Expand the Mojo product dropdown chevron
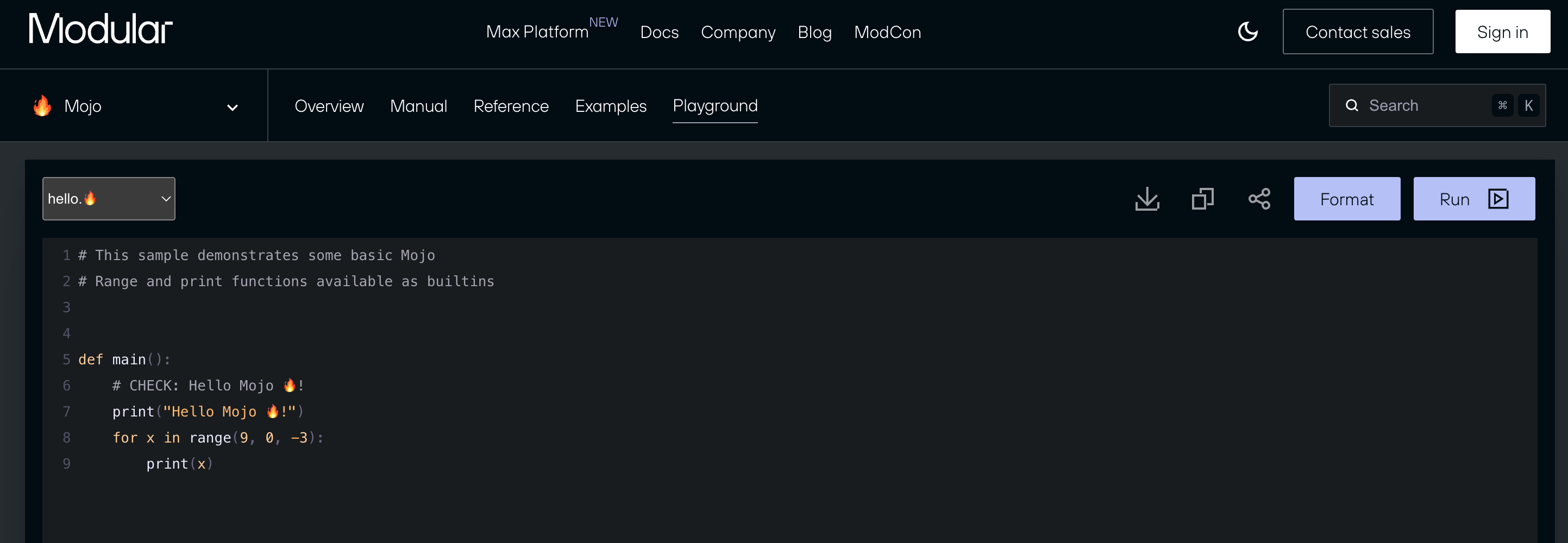 pos(232,108)
